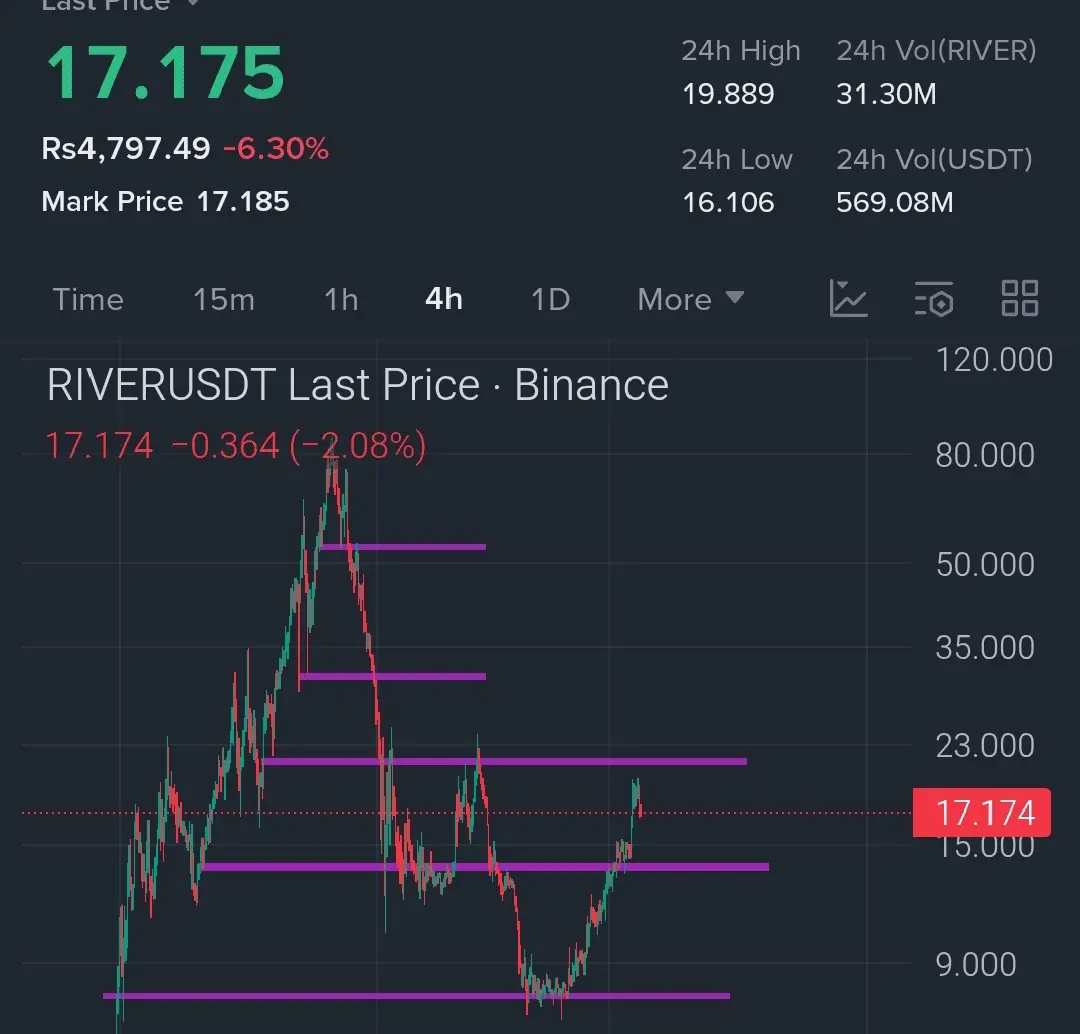
Task: Click the 80.000 price axis label
Action: coord(985,455)
